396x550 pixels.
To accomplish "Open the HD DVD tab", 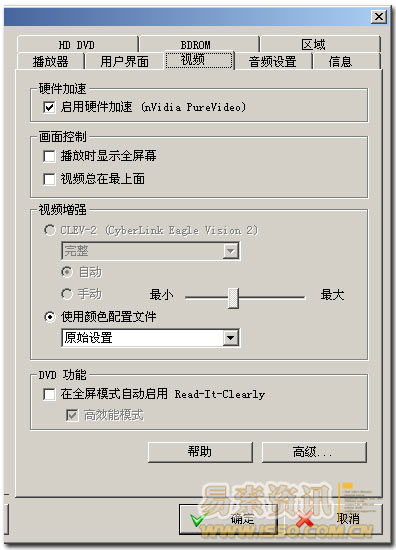I will [x=77, y=45].
